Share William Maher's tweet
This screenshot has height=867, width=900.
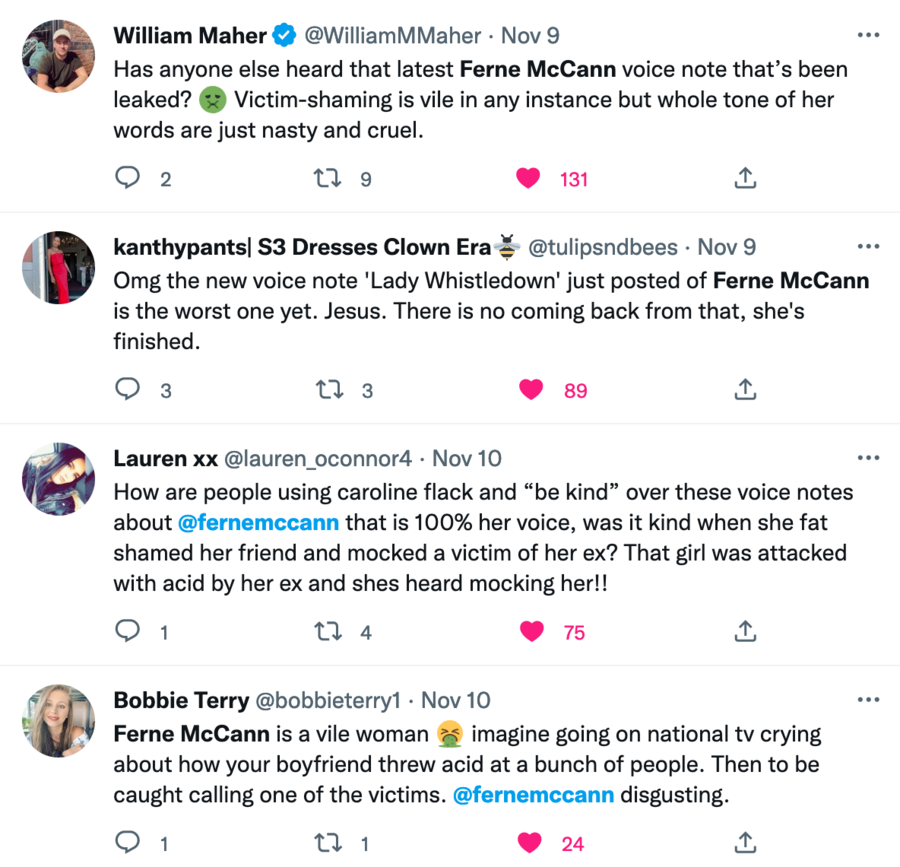[x=744, y=179]
